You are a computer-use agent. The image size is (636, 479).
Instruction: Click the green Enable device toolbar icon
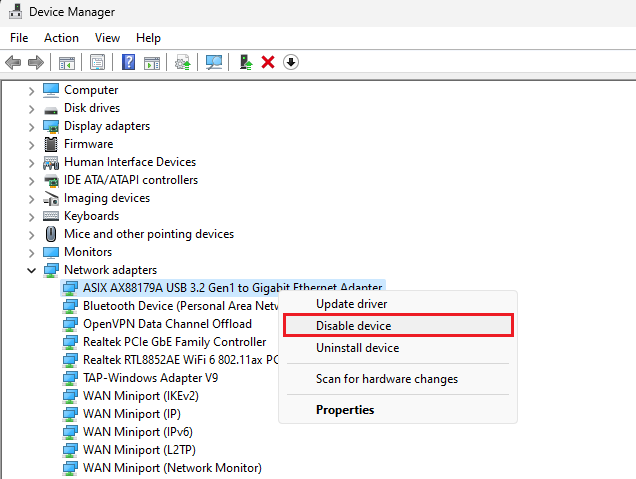click(x=245, y=62)
